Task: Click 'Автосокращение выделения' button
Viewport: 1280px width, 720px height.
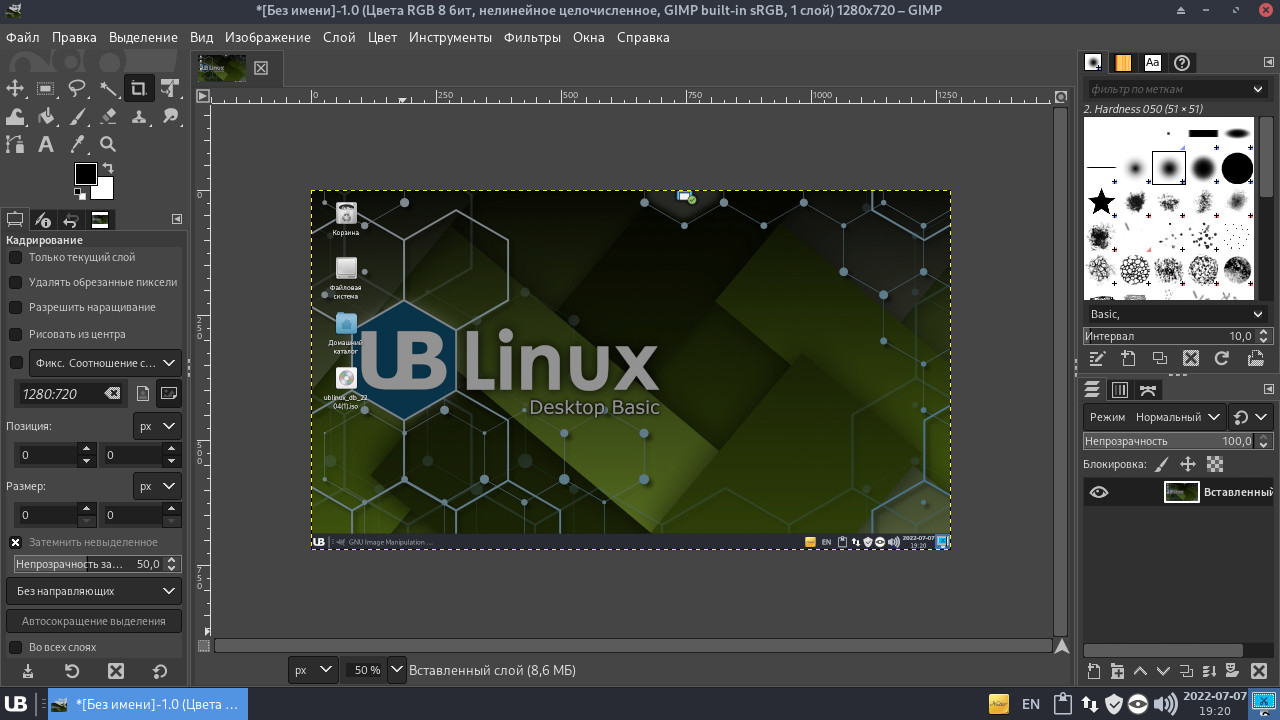Action: (x=94, y=621)
